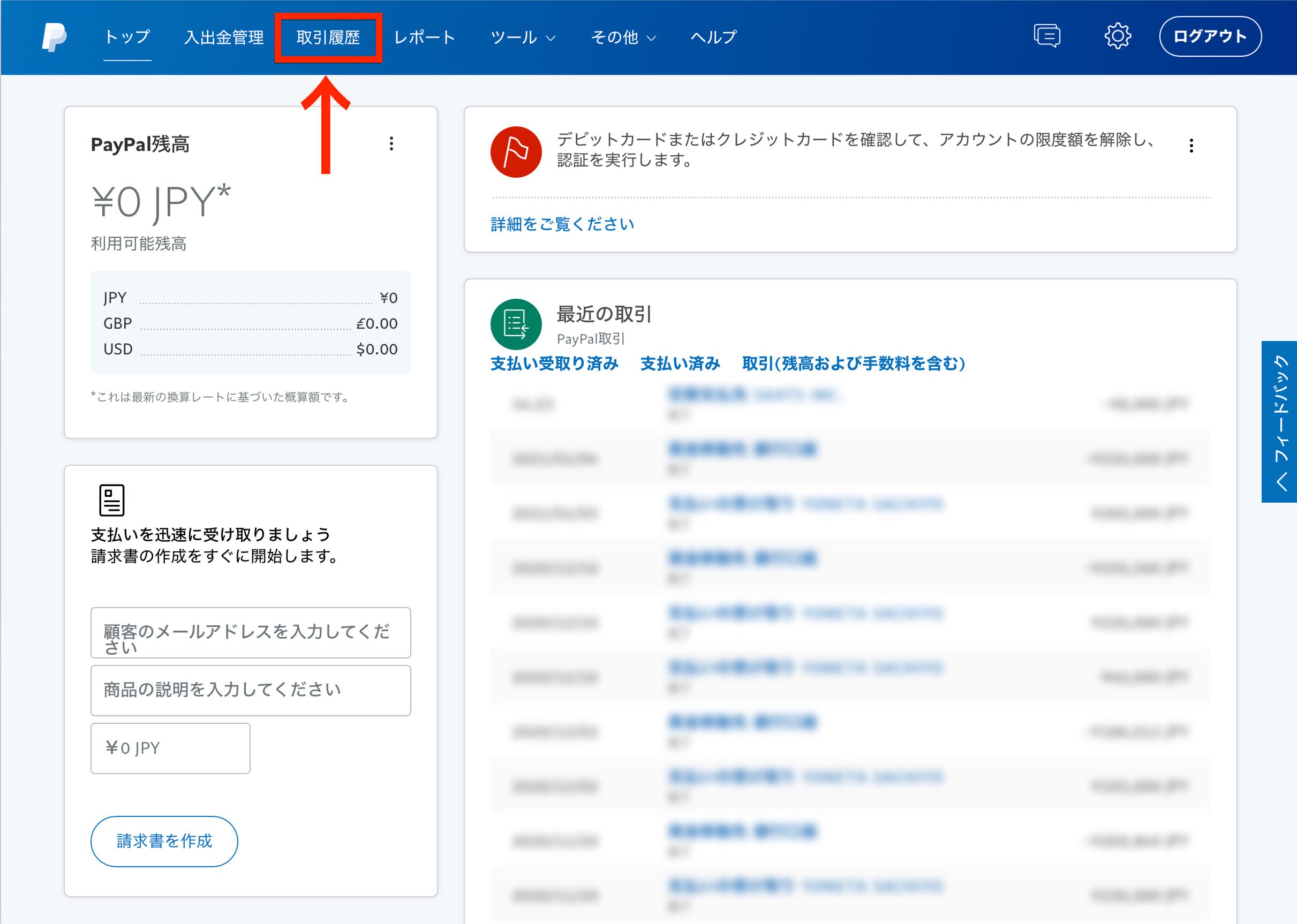
Task: Open the レポート menu item
Action: (x=425, y=37)
